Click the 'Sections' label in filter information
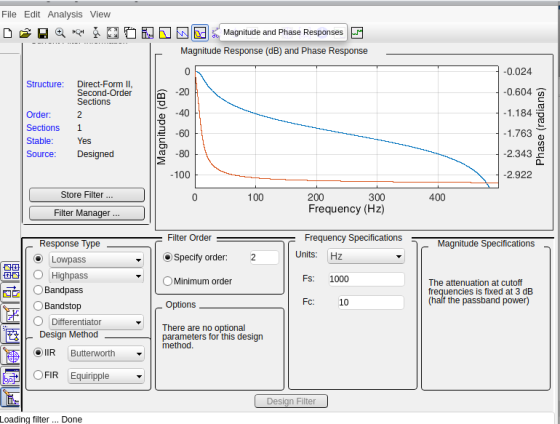560x424 pixels. [43, 128]
